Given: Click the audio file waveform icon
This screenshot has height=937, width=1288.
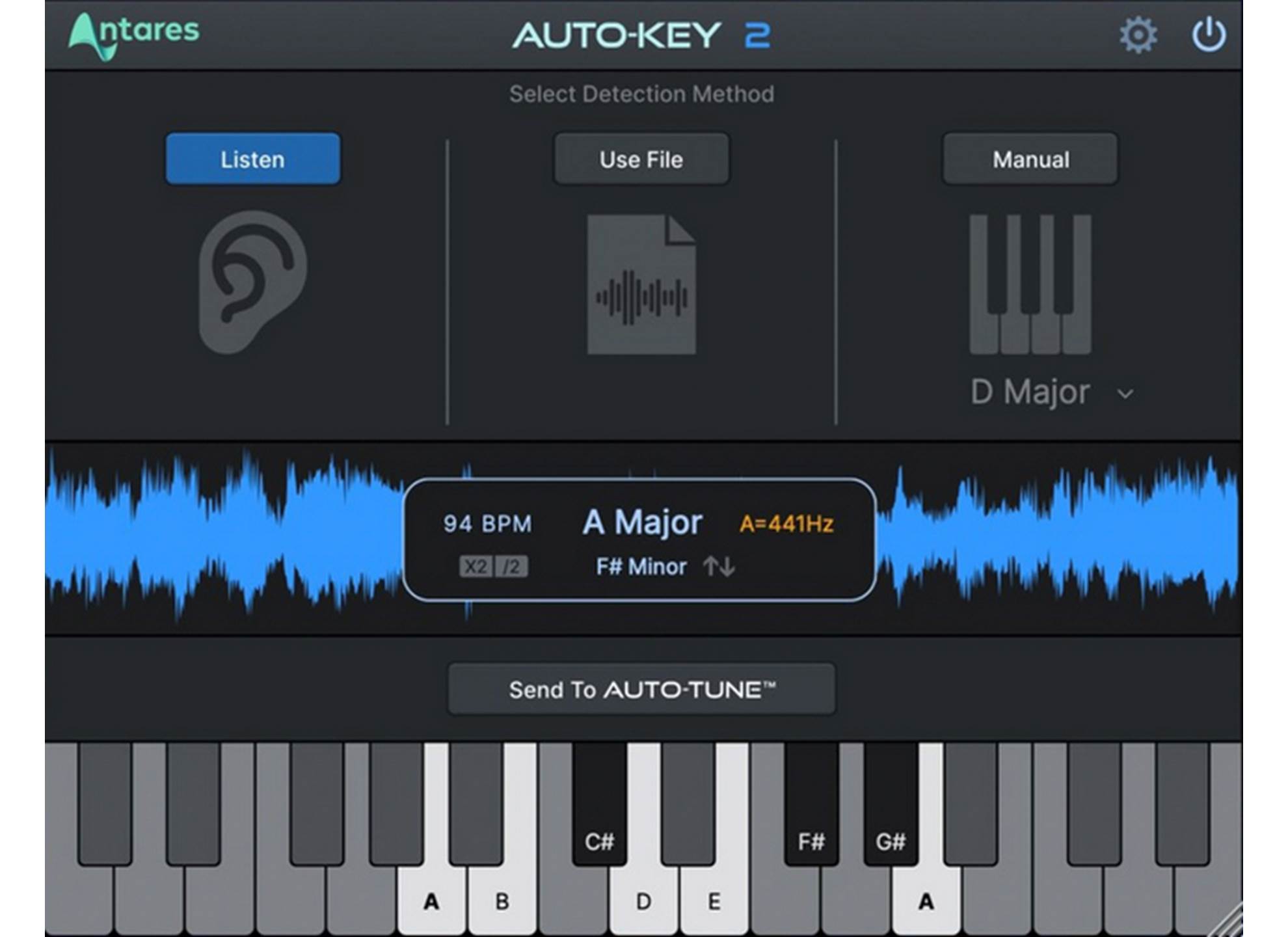Looking at the screenshot, I should coord(641,284).
